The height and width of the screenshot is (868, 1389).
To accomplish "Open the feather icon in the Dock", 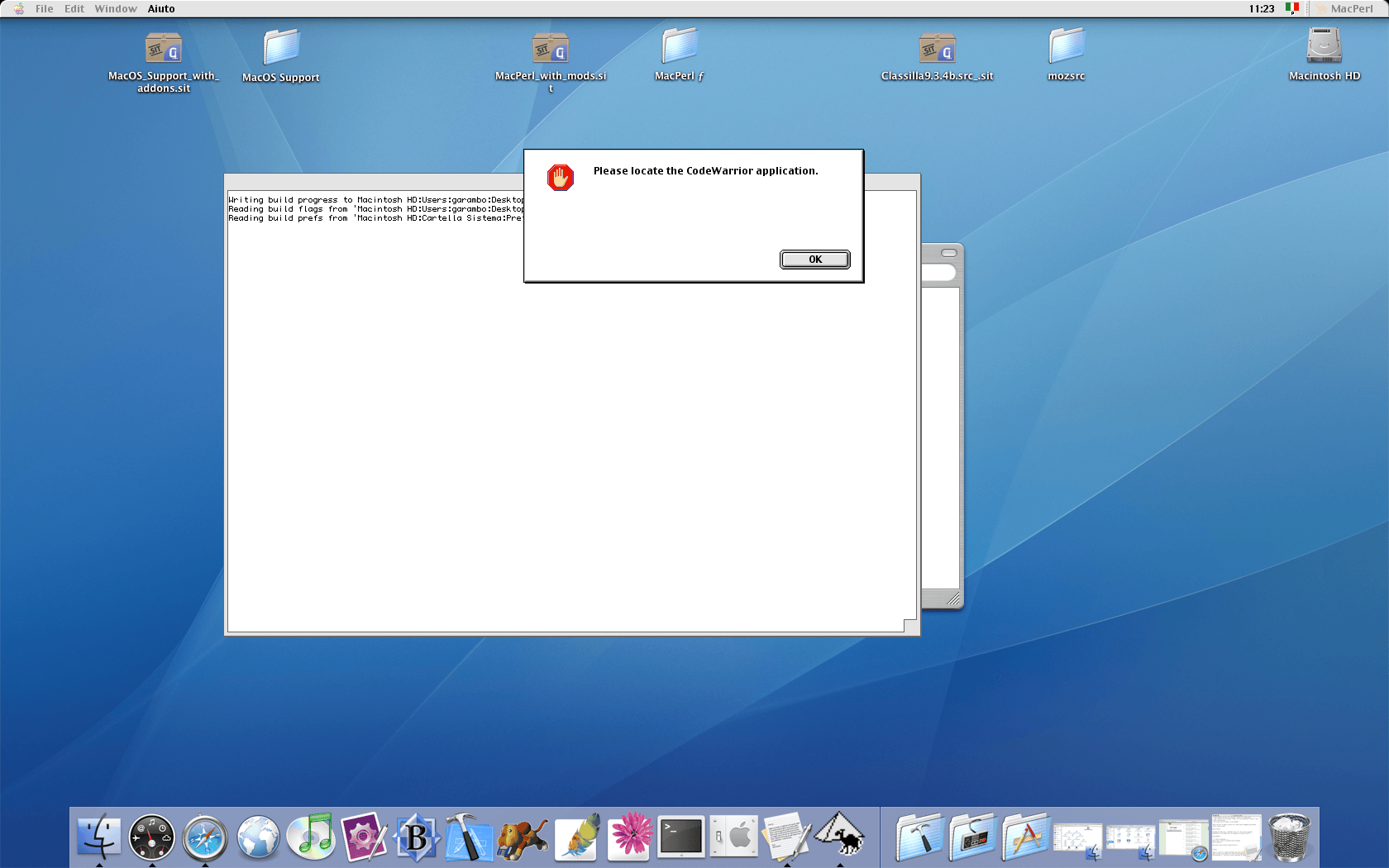I will pyautogui.click(x=577, y=837).
